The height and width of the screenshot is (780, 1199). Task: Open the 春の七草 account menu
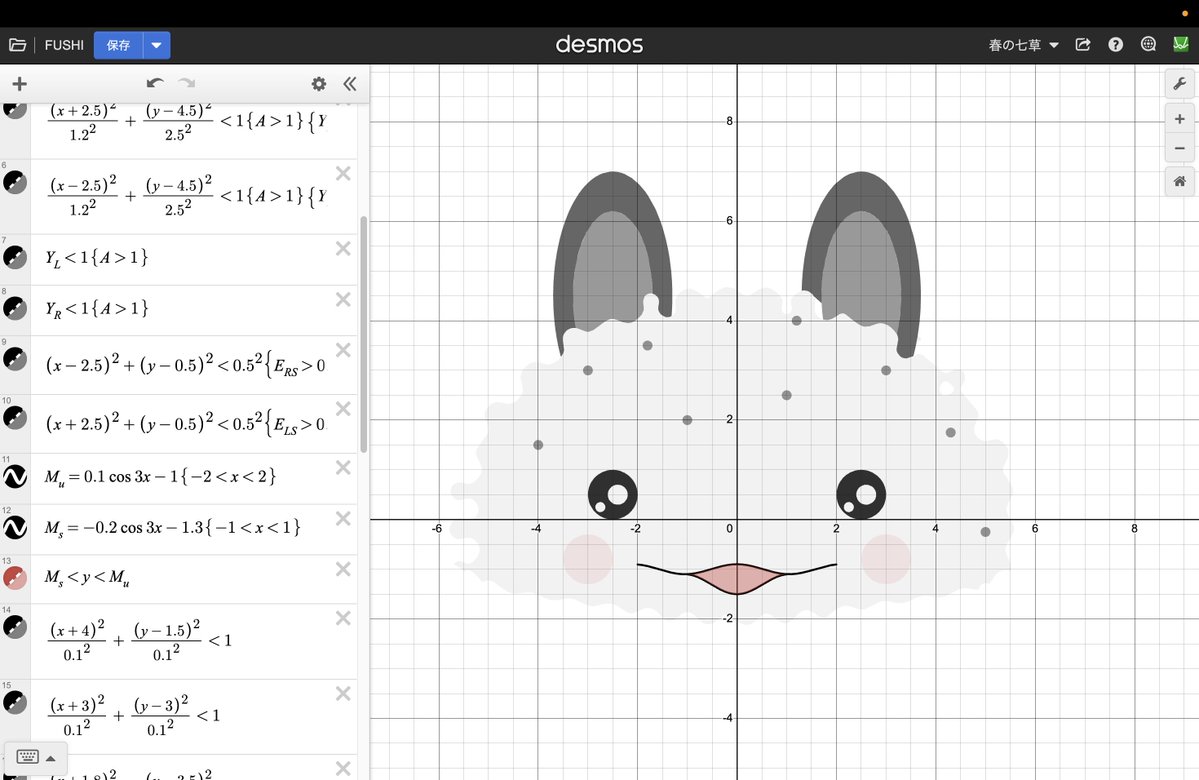point(1023,45)
